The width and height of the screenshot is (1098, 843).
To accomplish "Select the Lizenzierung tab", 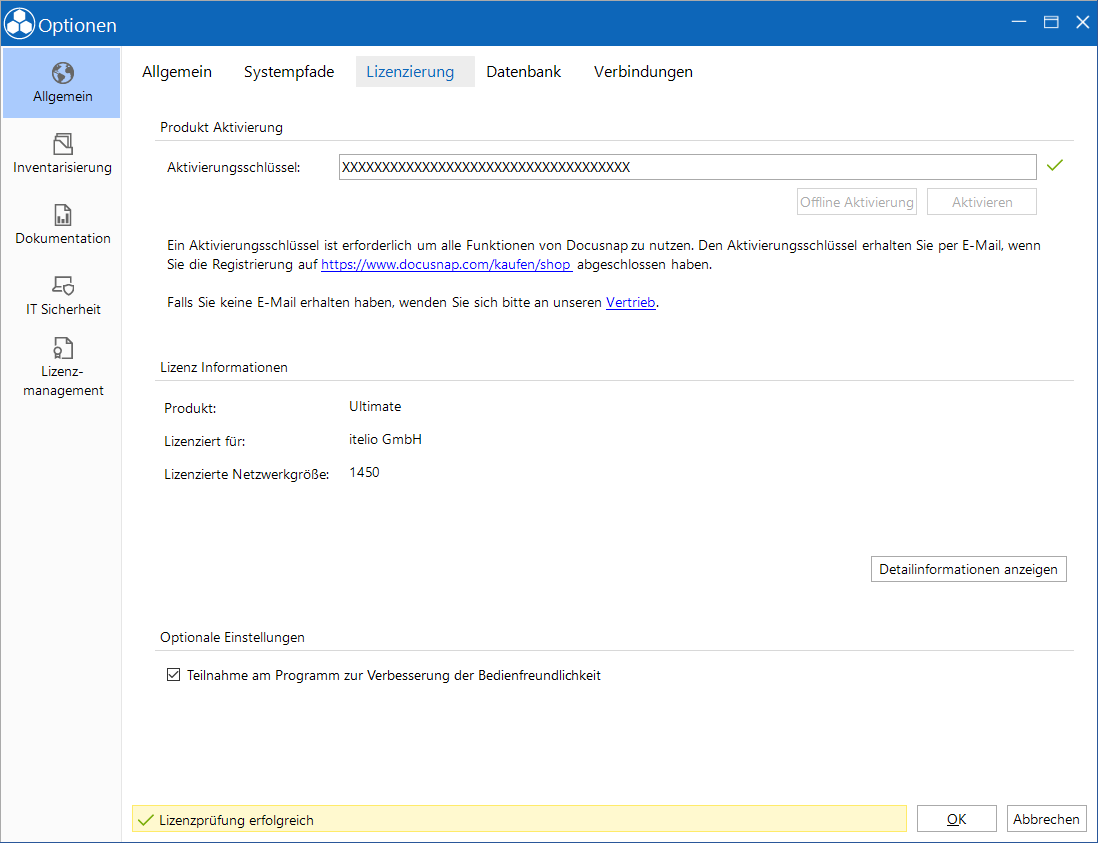I will 410,71.
